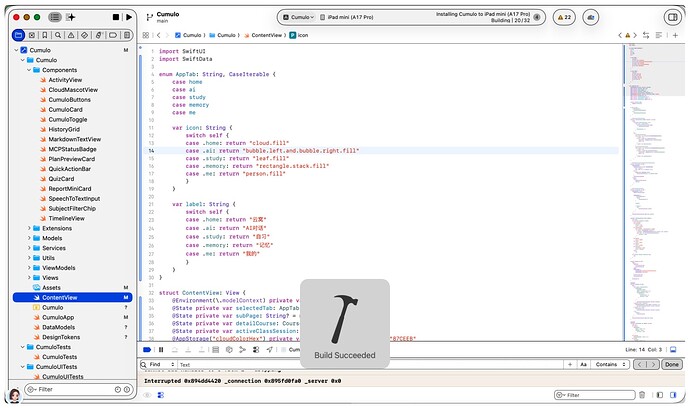Deactivate breakpoints in debug bar
This screenshot has width=690, height=408.
(x=147, y=349)
